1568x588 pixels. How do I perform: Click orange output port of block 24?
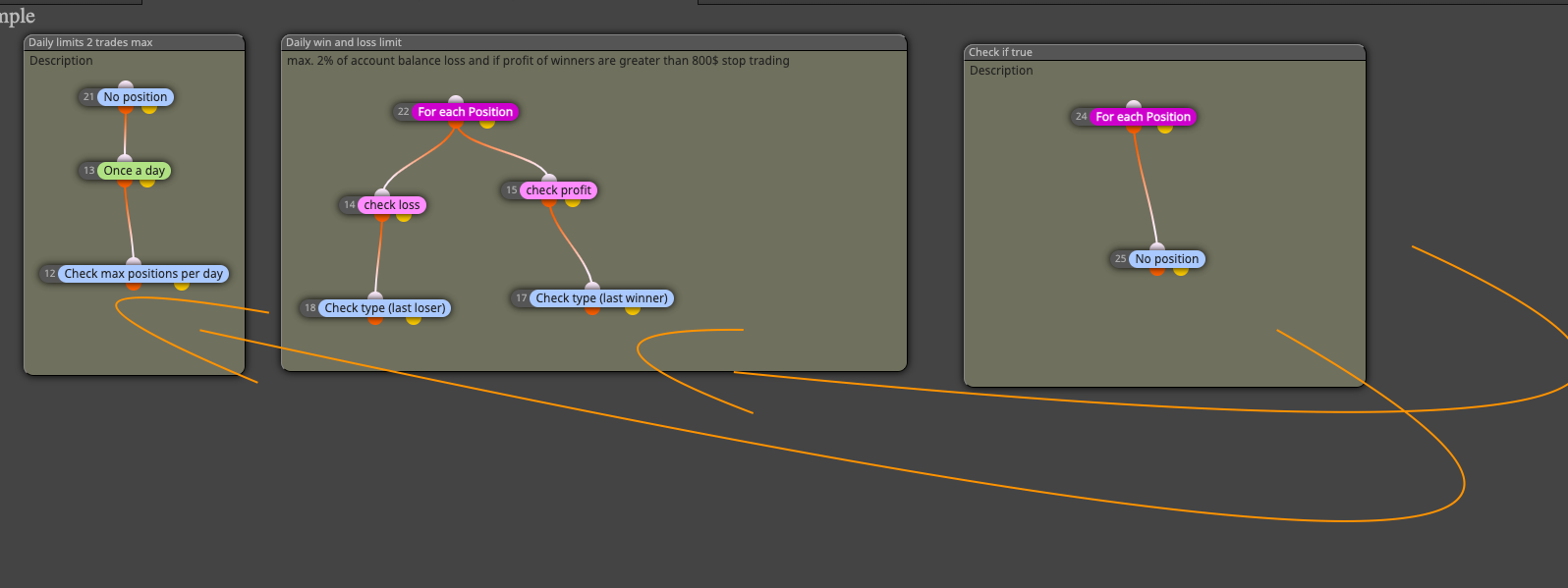point(1134,129)
